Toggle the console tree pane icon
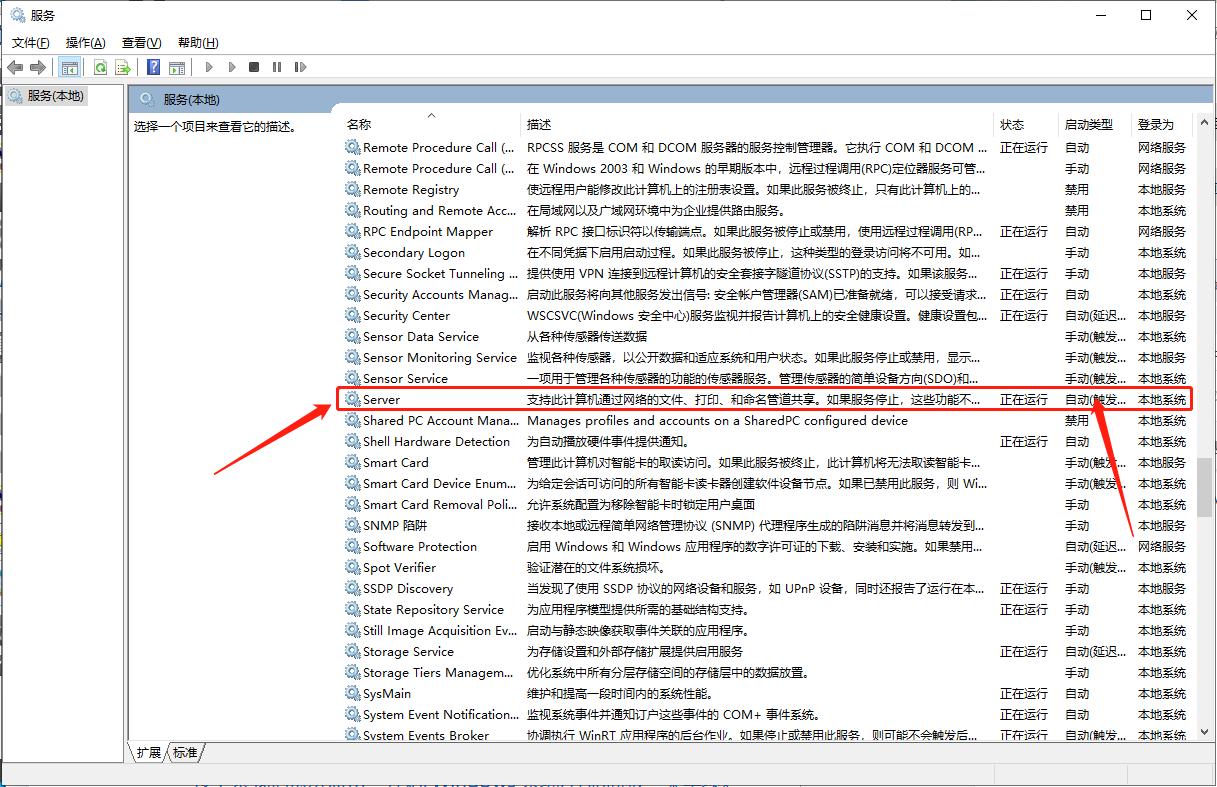This screenshot has height=787, width=1217. point(69,67)
